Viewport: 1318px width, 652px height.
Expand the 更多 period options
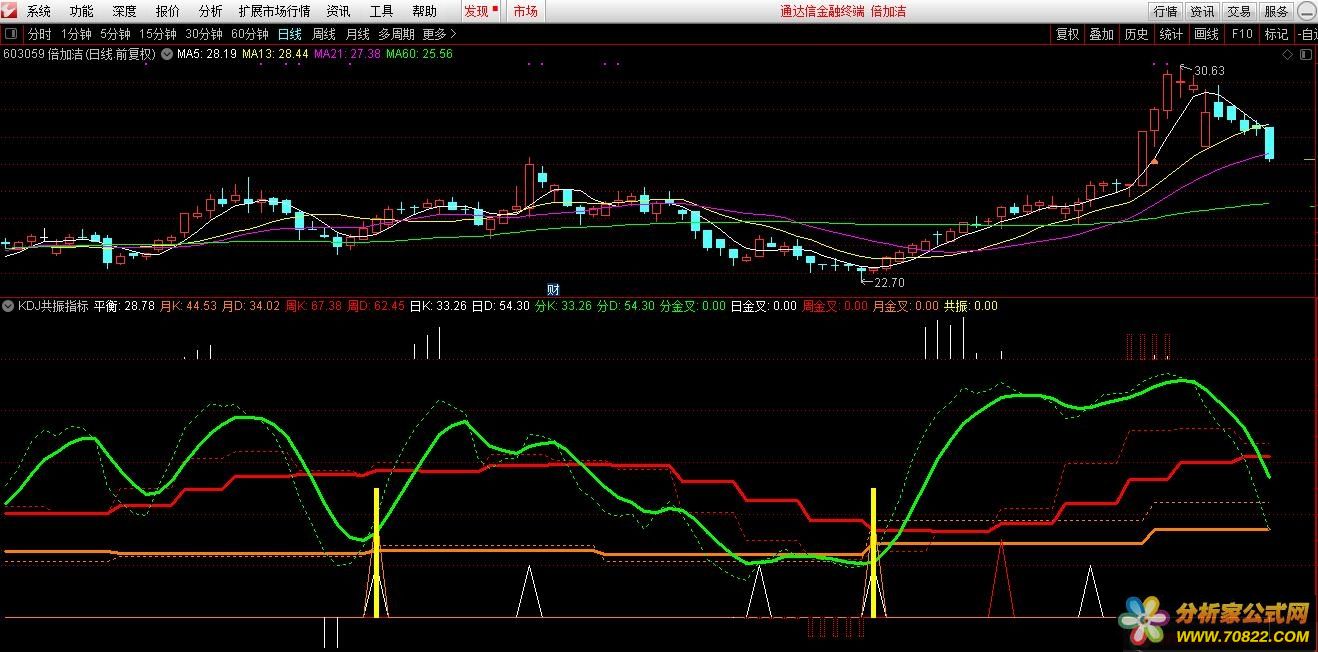[439, 34]
